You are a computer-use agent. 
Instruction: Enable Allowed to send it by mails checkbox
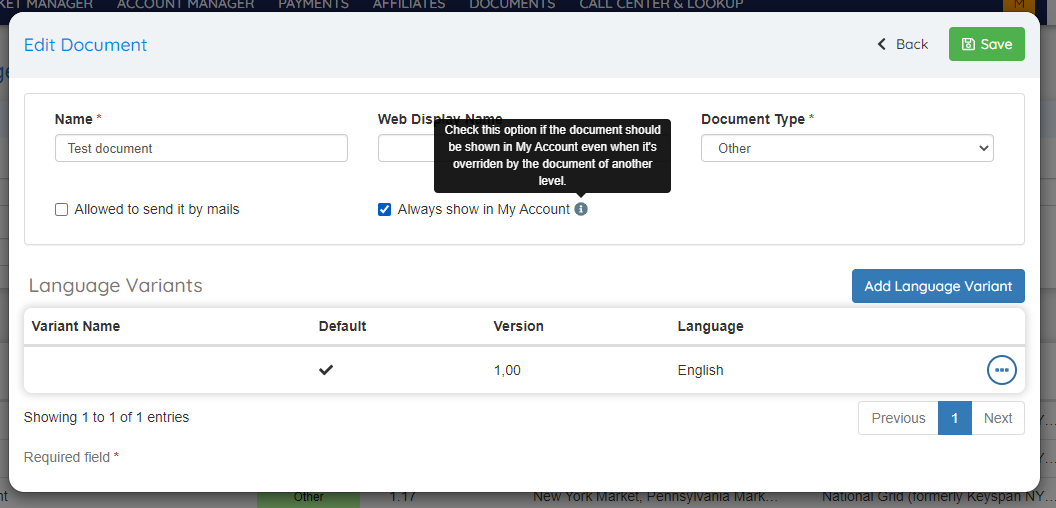pos(61,210)
